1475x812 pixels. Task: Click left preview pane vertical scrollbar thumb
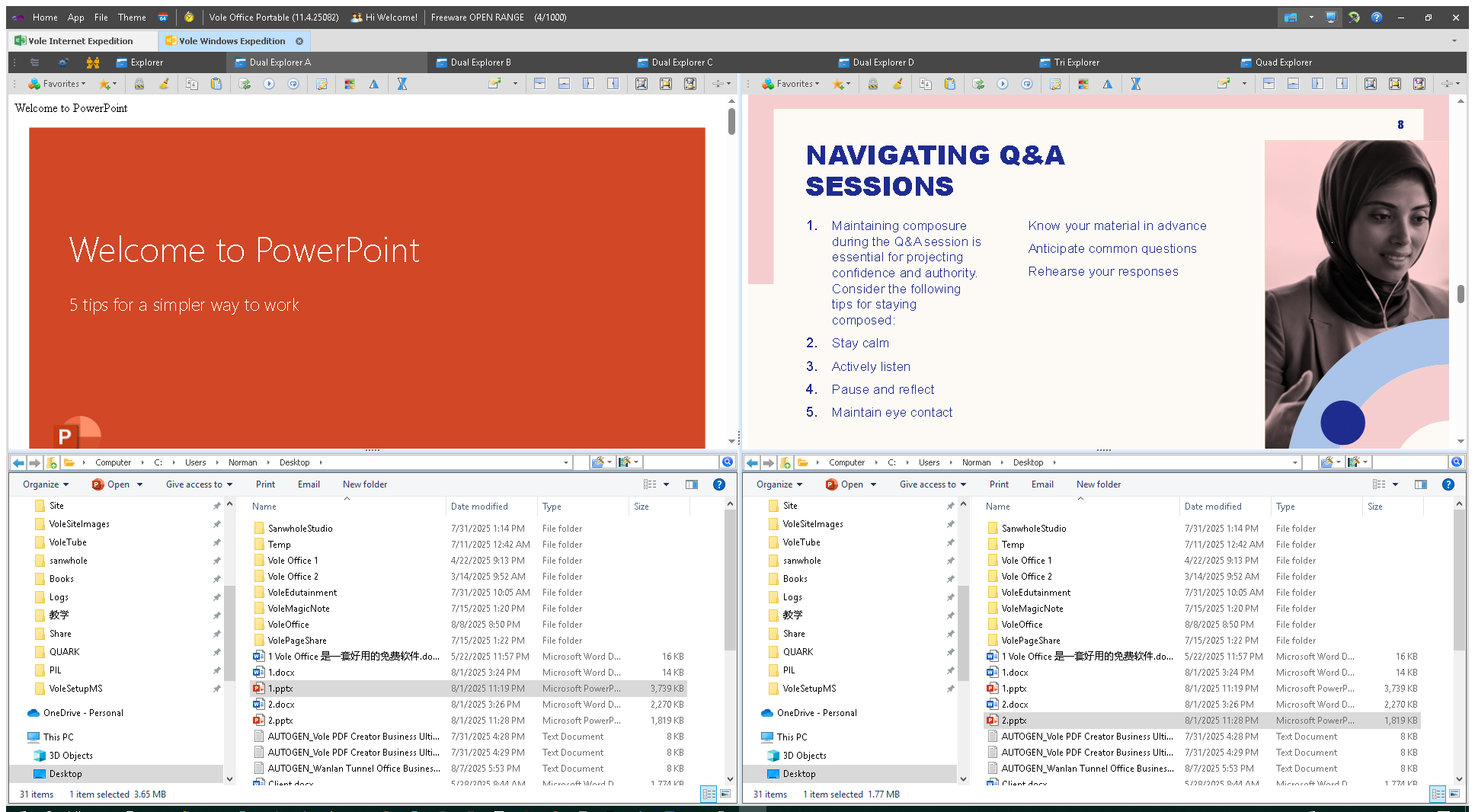click(731, 121)
